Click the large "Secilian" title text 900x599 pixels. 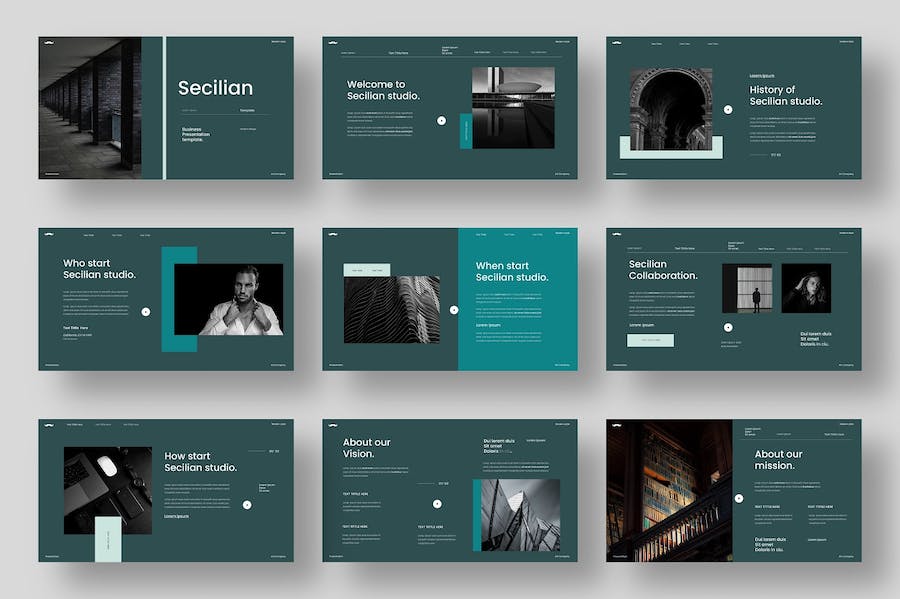[215, 88]
